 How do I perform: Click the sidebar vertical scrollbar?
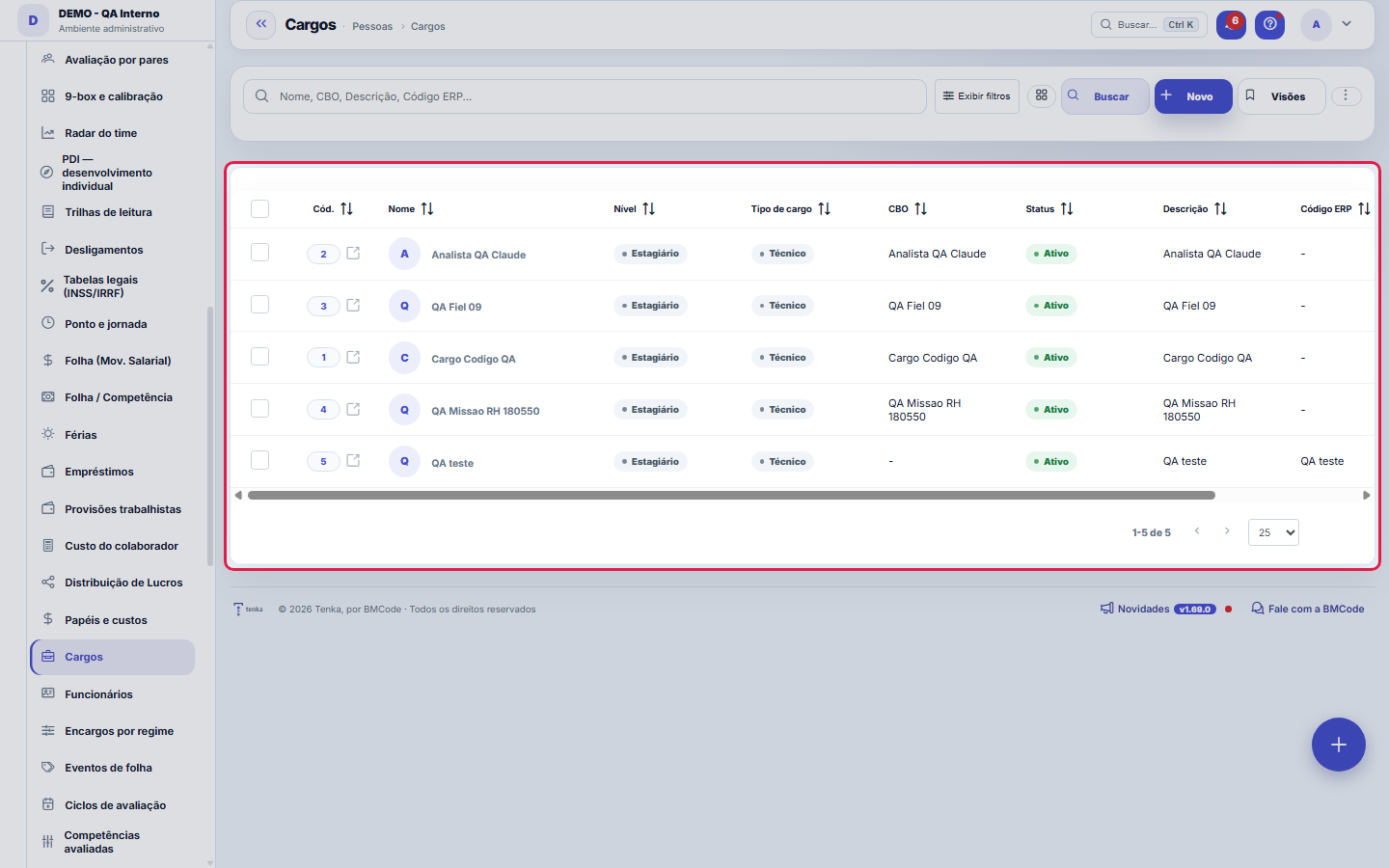pos(210,436)
